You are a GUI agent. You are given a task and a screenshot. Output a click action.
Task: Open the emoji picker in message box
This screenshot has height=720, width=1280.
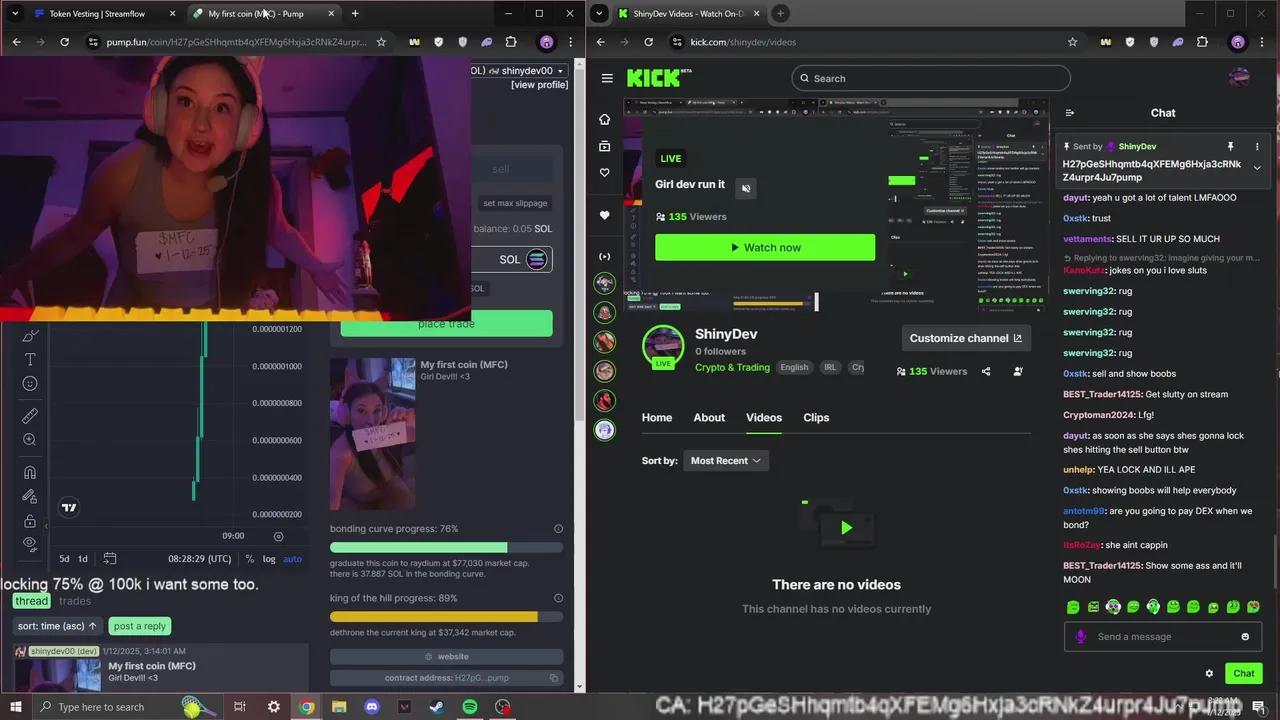pos(1245,637)
